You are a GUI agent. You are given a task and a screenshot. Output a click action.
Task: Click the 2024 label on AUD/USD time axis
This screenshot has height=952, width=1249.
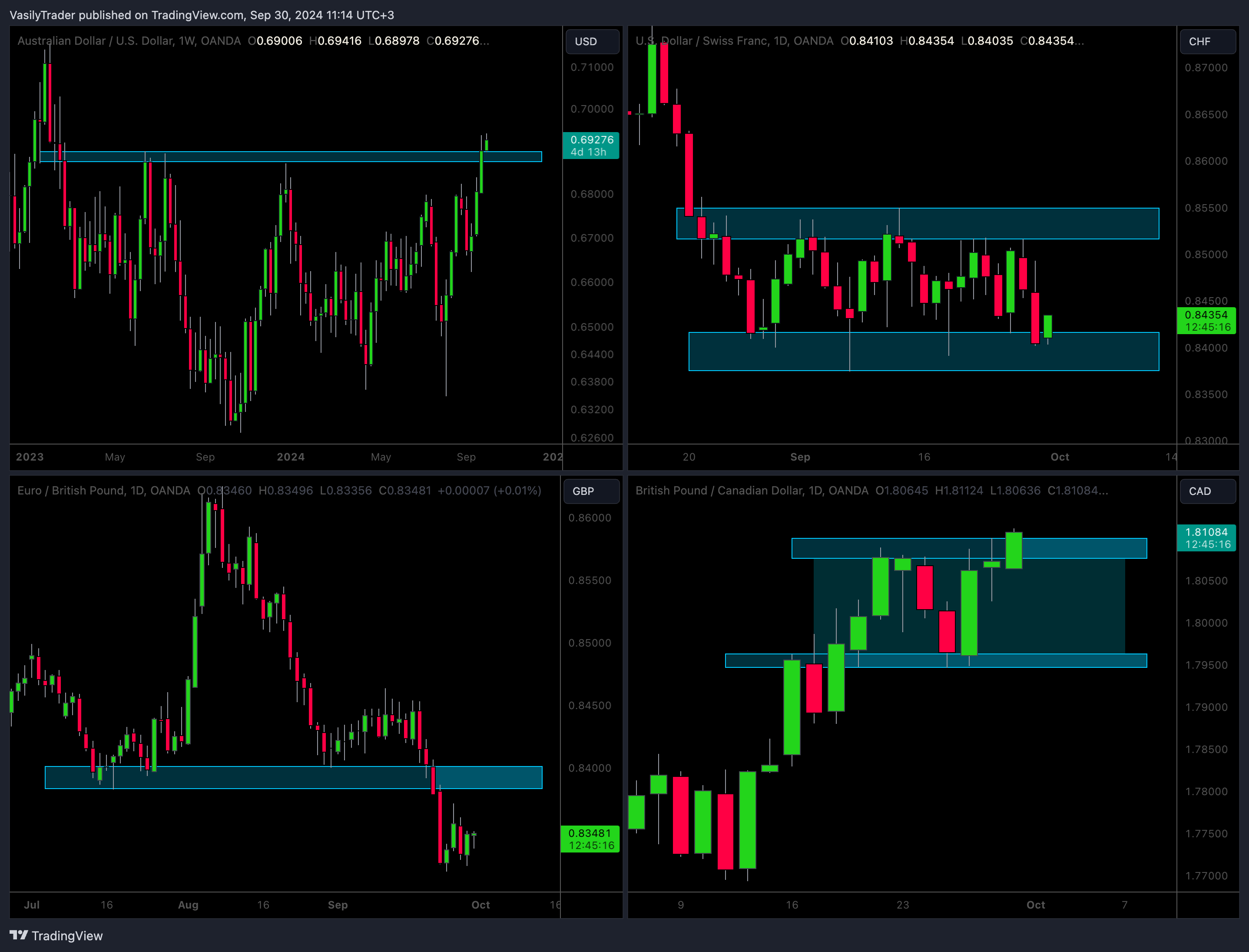[x=291, y=457]
